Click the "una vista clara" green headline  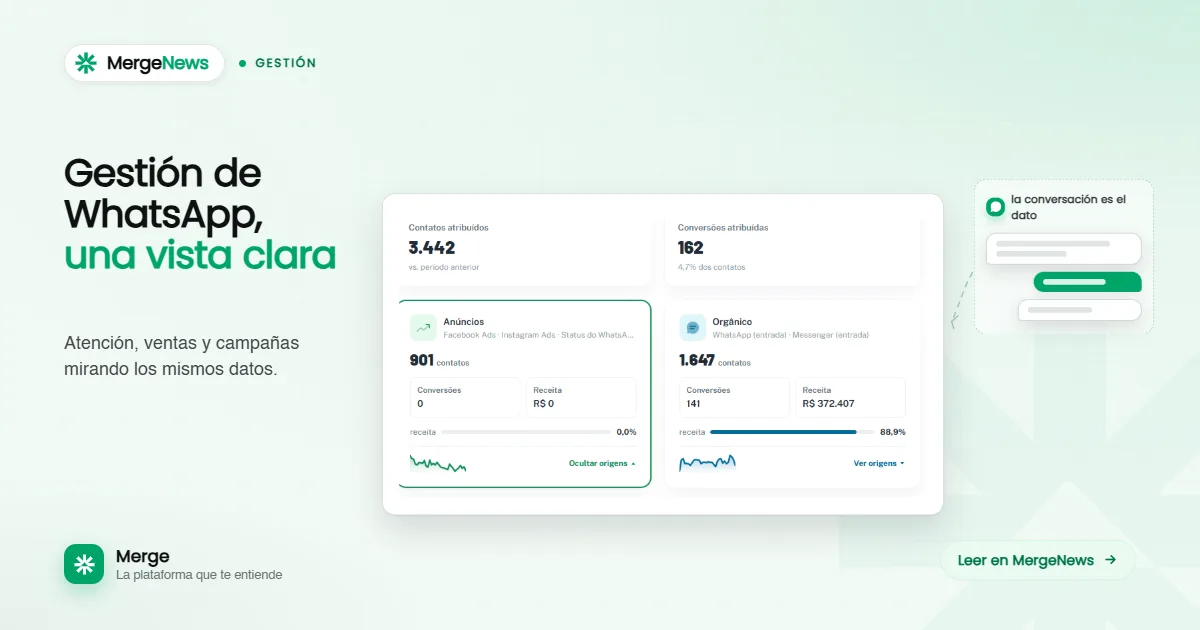(200, 256)
